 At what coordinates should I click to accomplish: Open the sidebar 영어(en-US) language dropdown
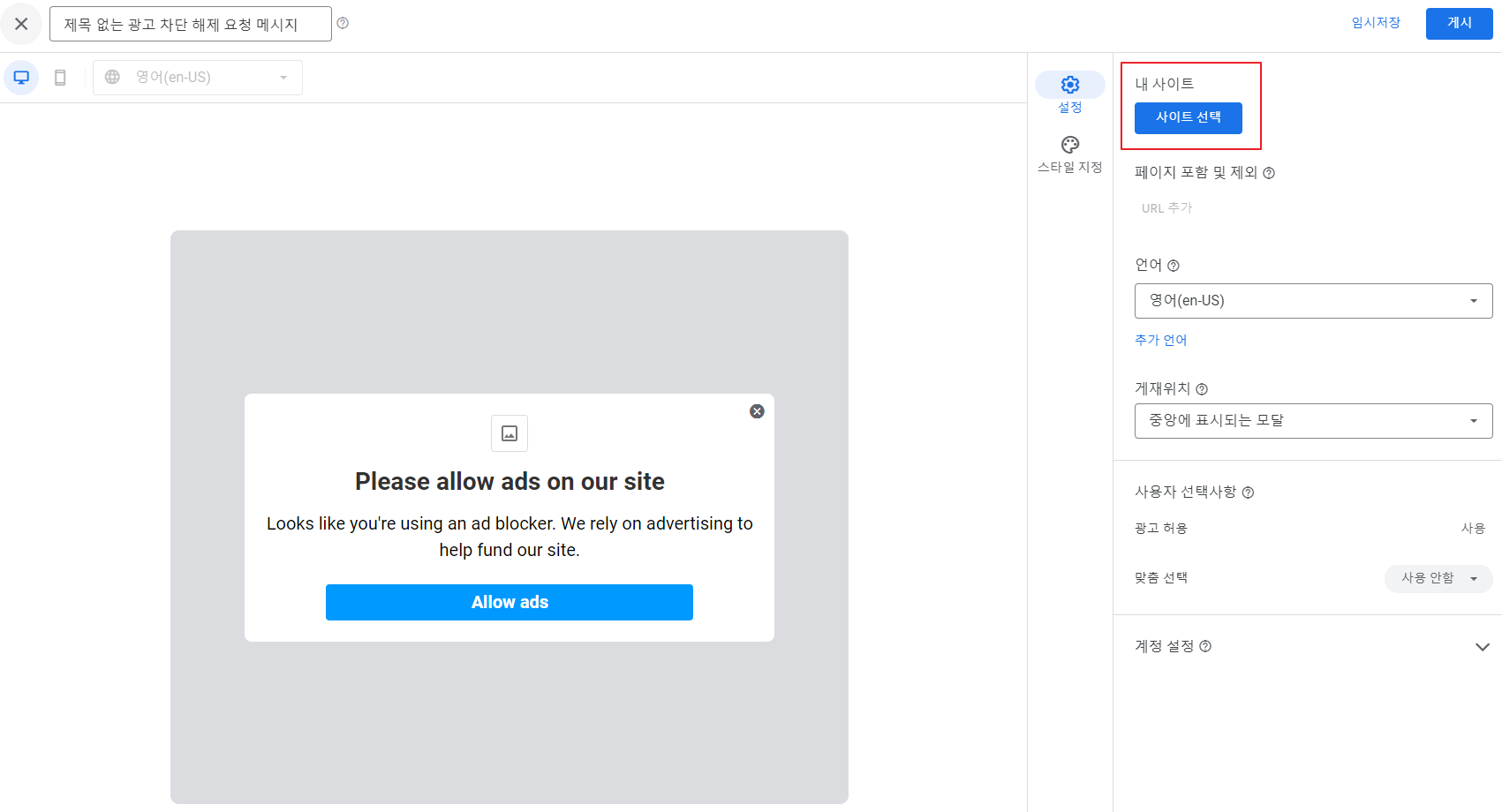1312,301
